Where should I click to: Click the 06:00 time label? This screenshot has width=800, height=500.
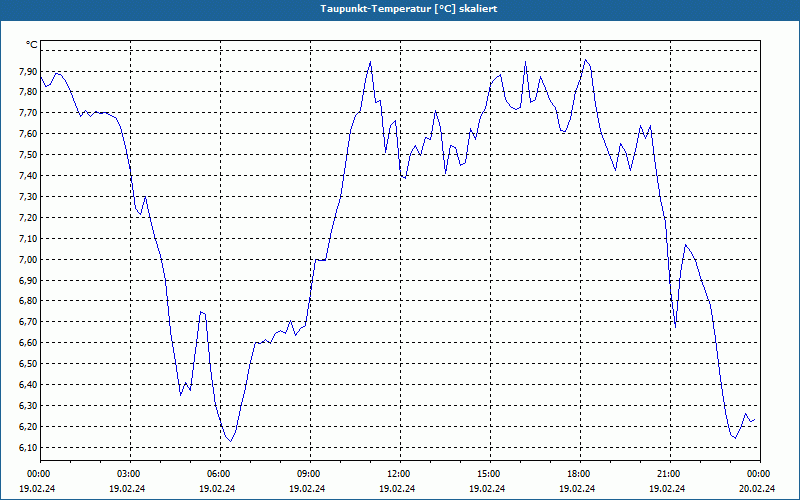220,474
